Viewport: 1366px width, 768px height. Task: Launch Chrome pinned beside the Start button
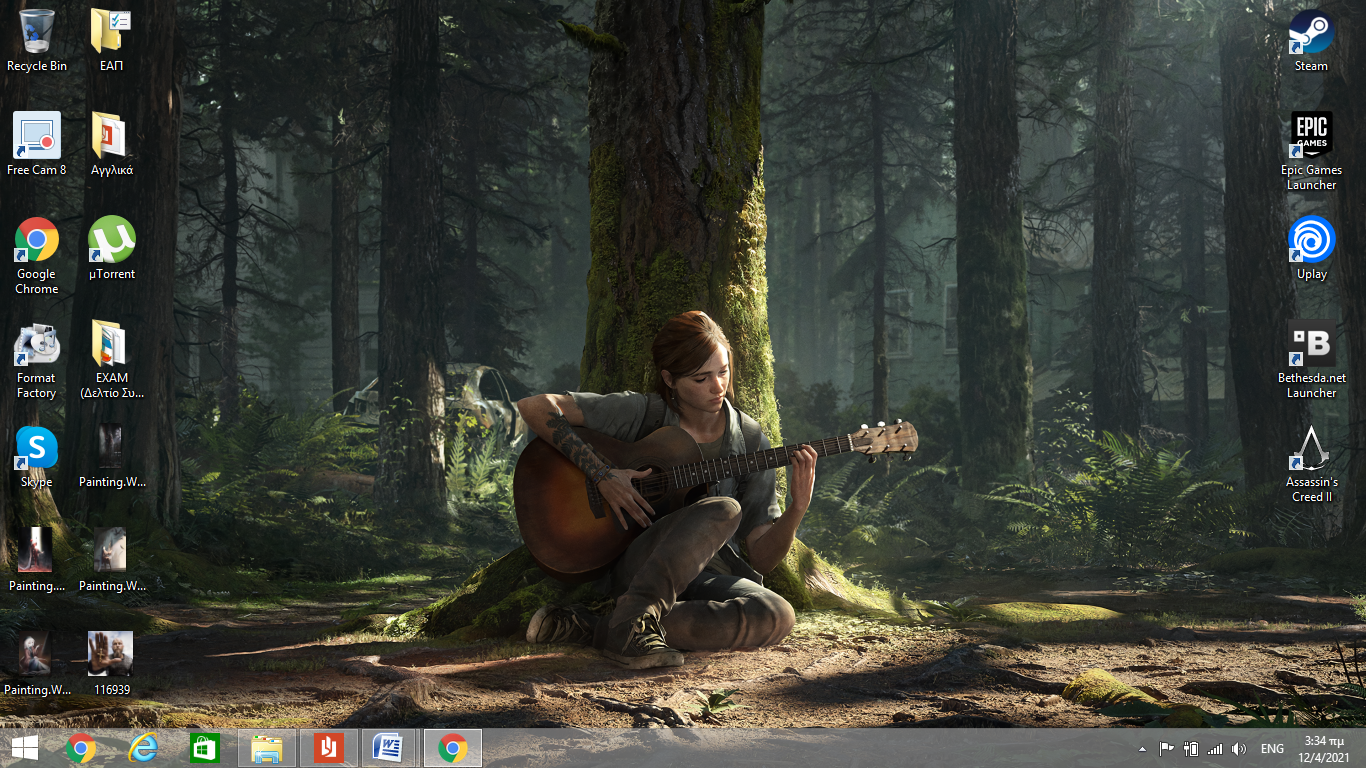81,748
